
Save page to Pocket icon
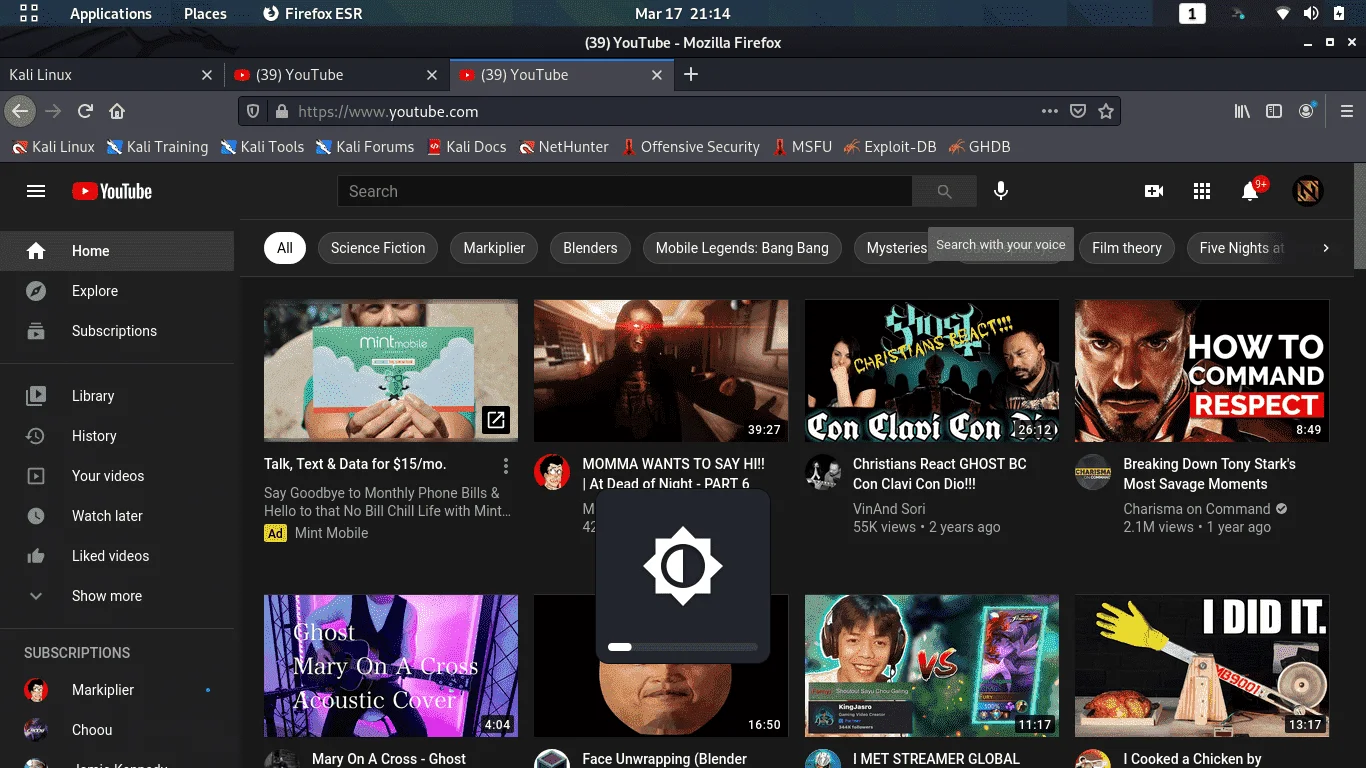(x=1078, y=111)
